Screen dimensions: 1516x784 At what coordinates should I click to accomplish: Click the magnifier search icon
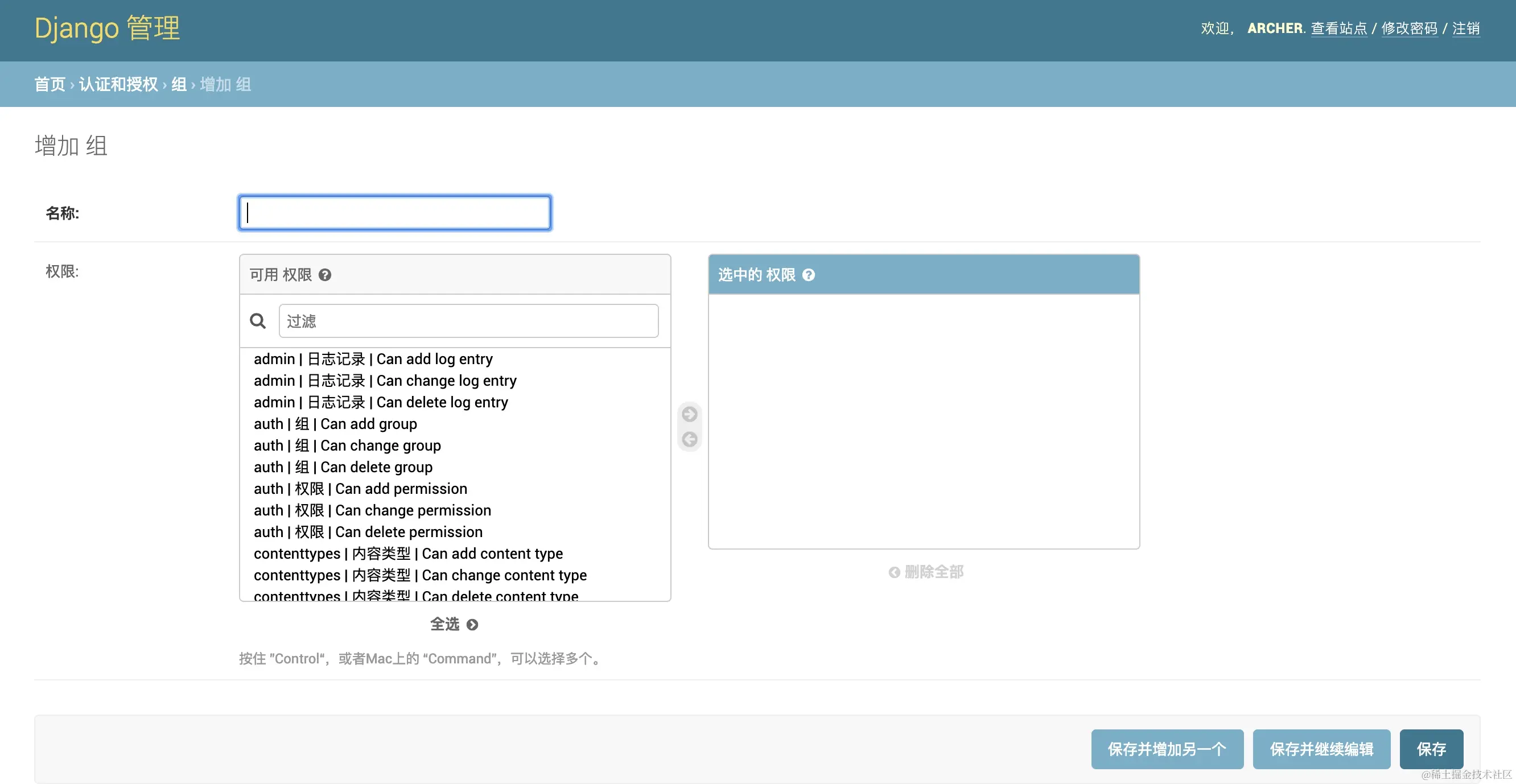258,321
